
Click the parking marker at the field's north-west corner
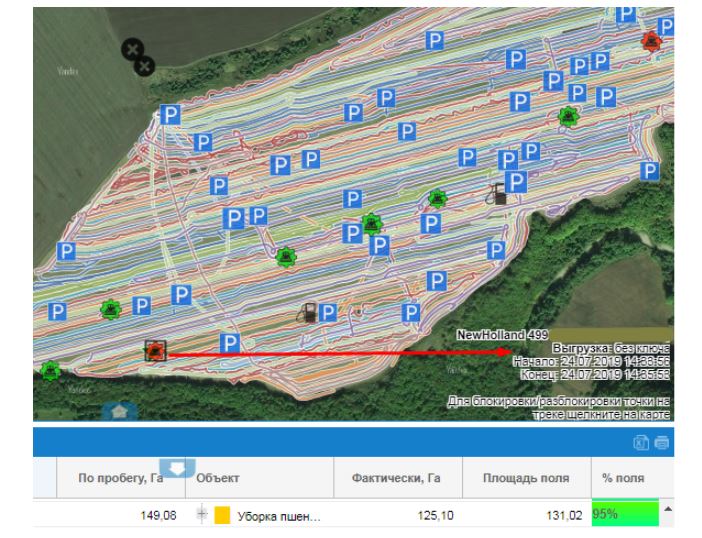(x=171, y=115)
